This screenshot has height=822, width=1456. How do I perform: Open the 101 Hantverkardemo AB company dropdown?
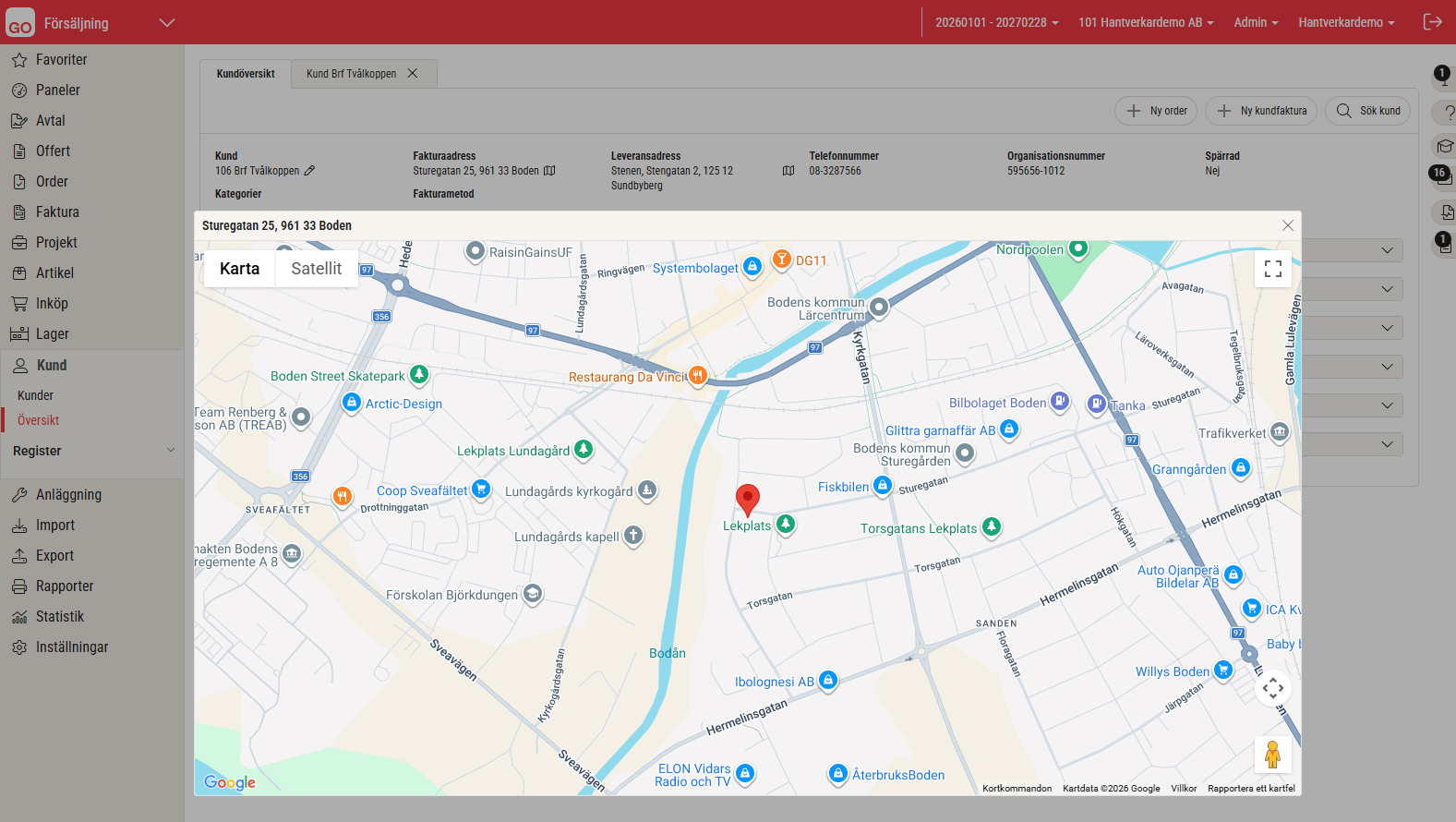[x=1146, y=22]
